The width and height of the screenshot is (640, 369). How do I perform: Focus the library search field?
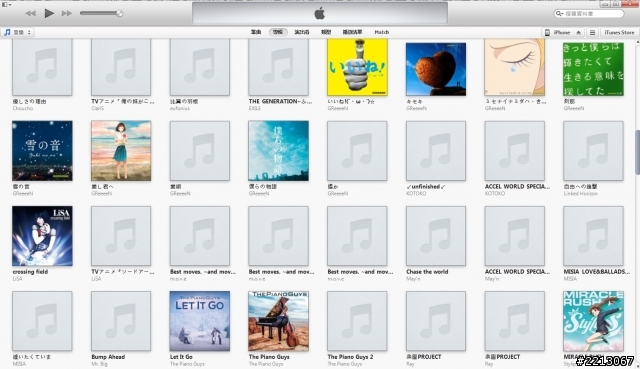(x=589, y=13)
